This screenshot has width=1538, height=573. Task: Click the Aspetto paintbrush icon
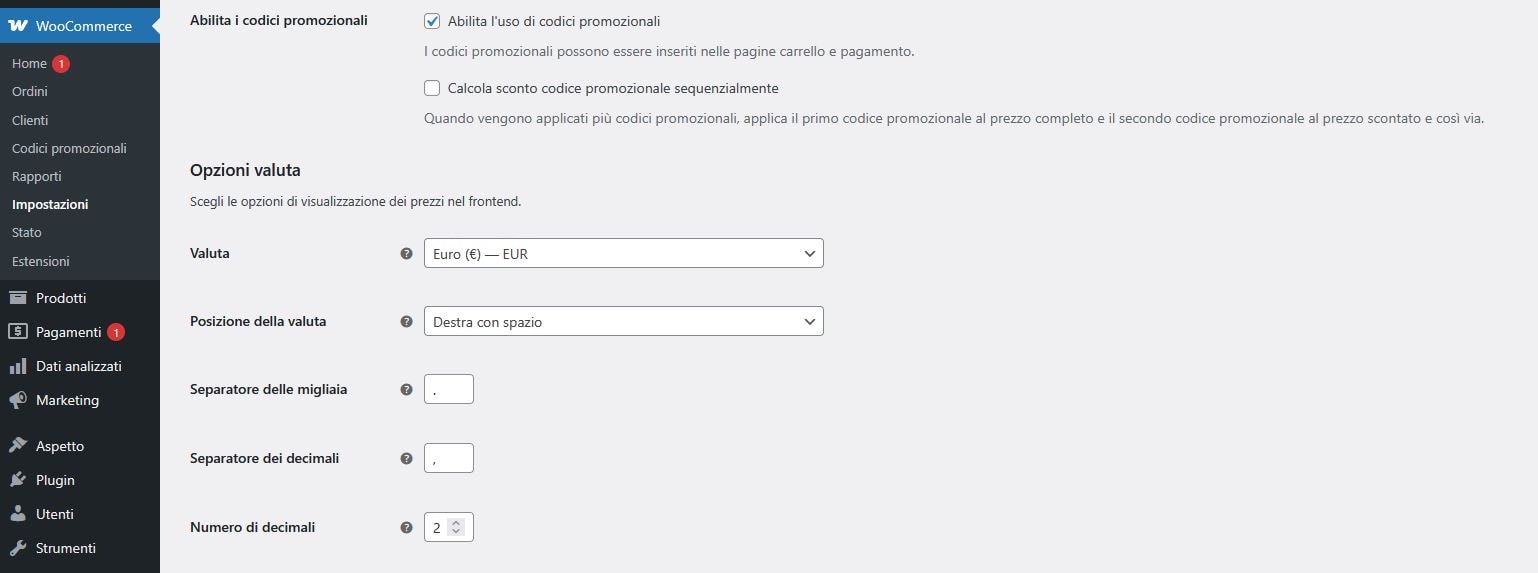coord(18,446)
